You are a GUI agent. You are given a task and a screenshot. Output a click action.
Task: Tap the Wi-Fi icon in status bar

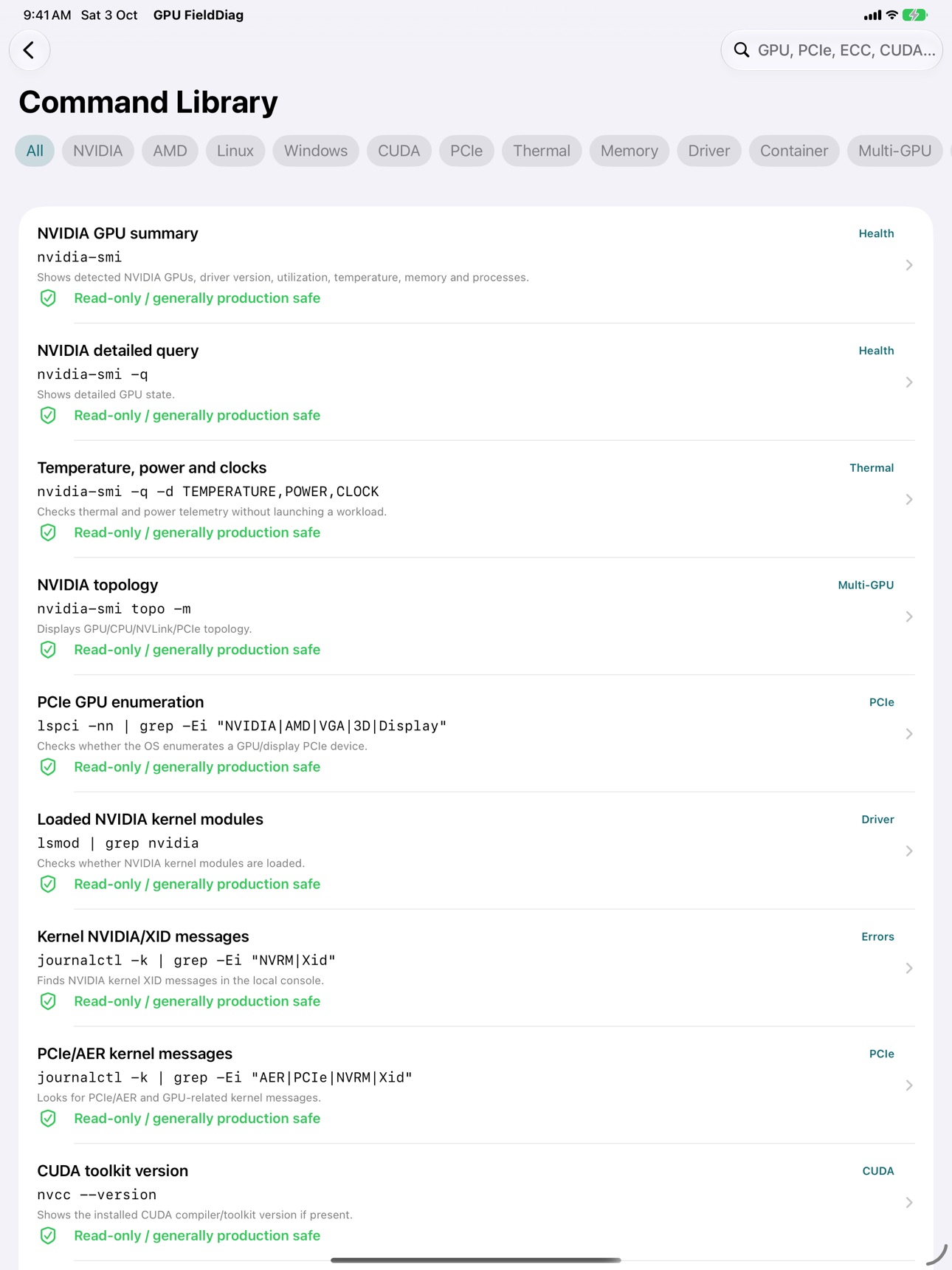891,15
